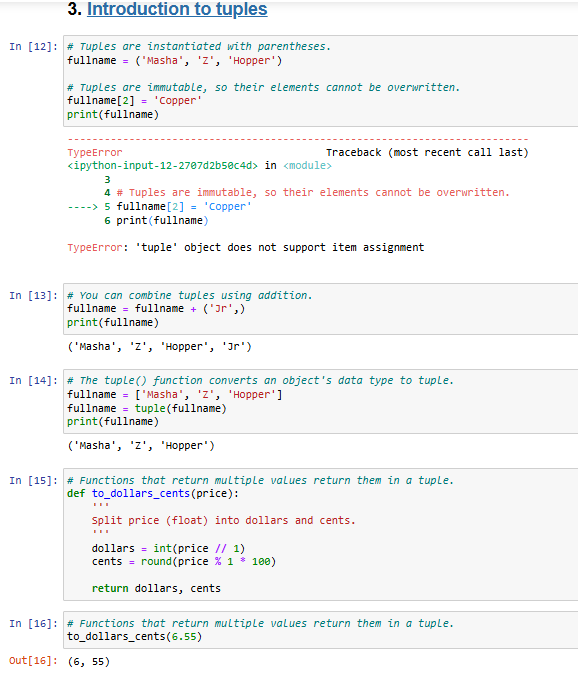Click the fullname + ('Jr',) code line
The width and height of the screenshot is (578, 677).
coord(156,309)
